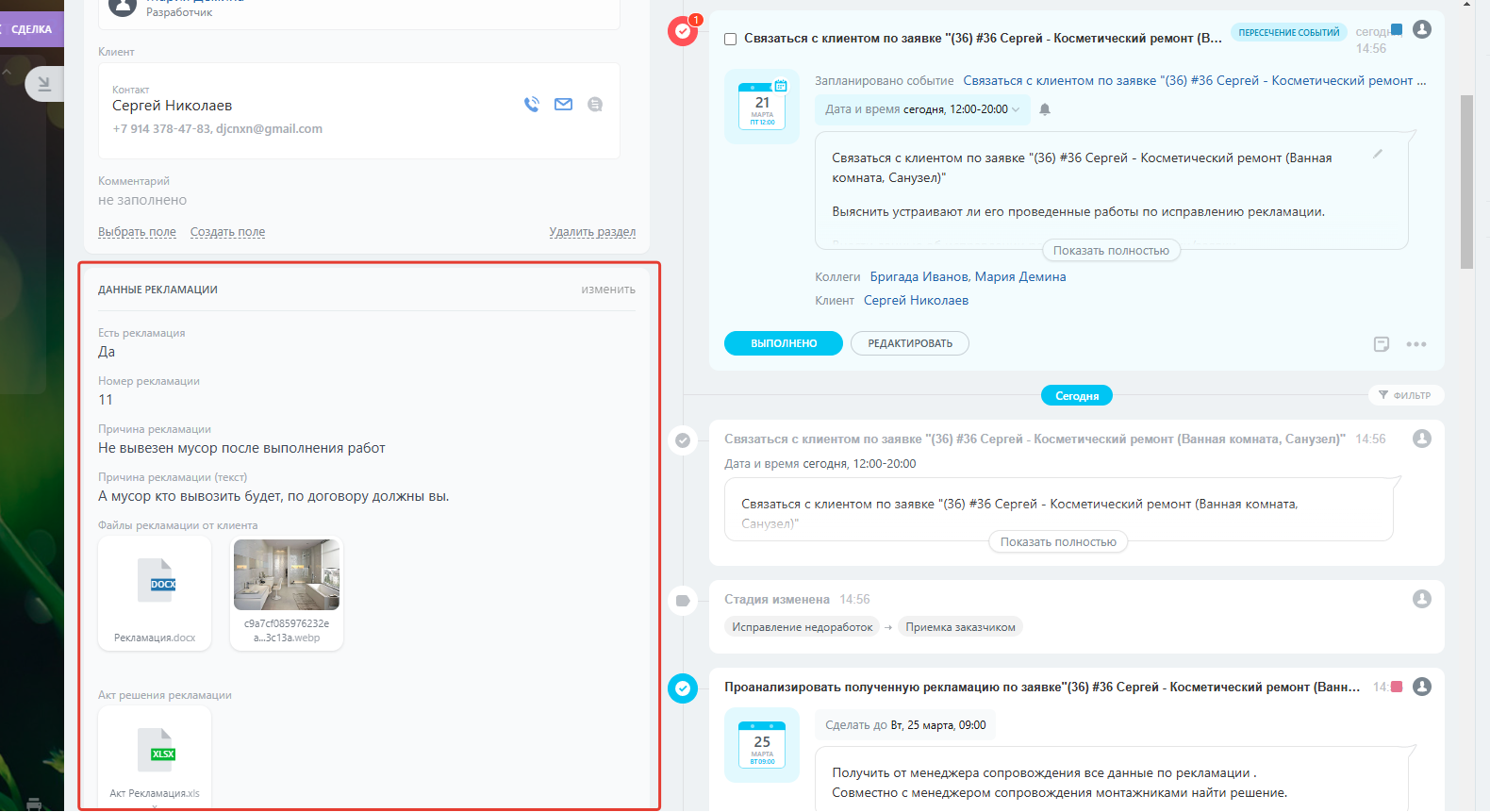1490x812 pixels.
Task: Open the Дата и время сегодня dropdown
Action: click(922, 109)
